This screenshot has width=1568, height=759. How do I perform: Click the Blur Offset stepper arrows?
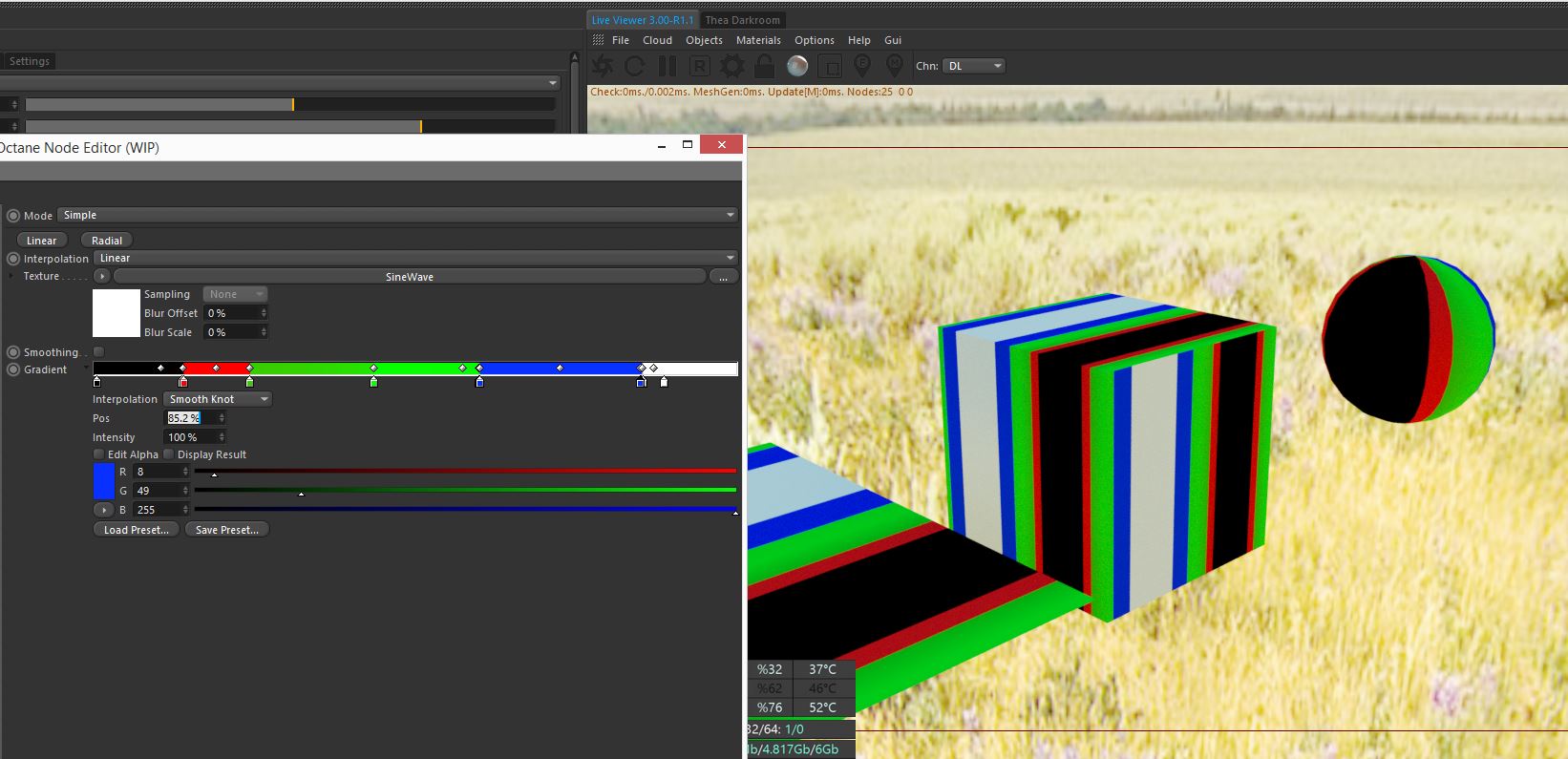[264, 313]
